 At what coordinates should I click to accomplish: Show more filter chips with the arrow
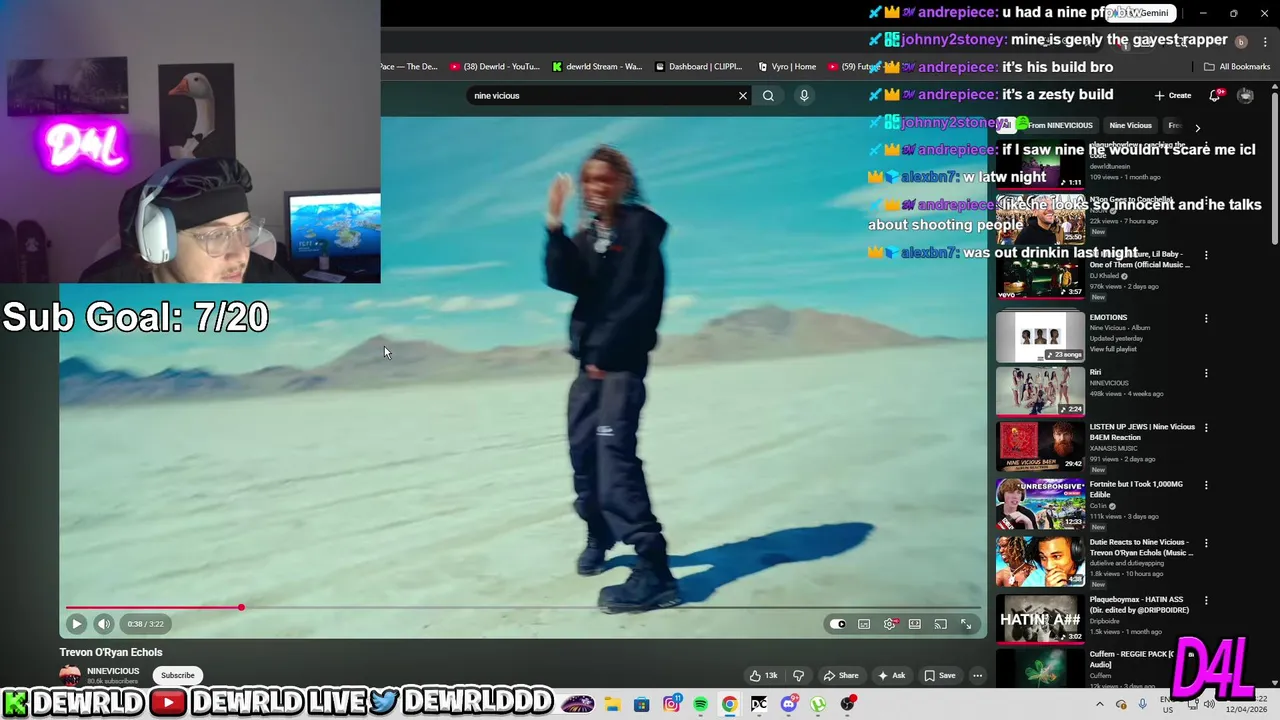click(1197, 128)
